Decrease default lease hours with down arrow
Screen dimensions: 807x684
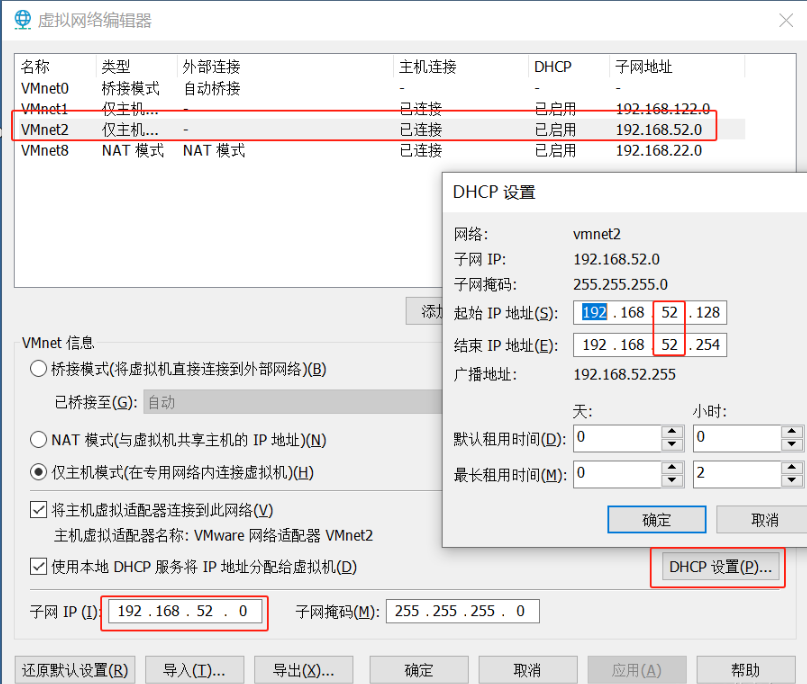[x=792, y=445]
